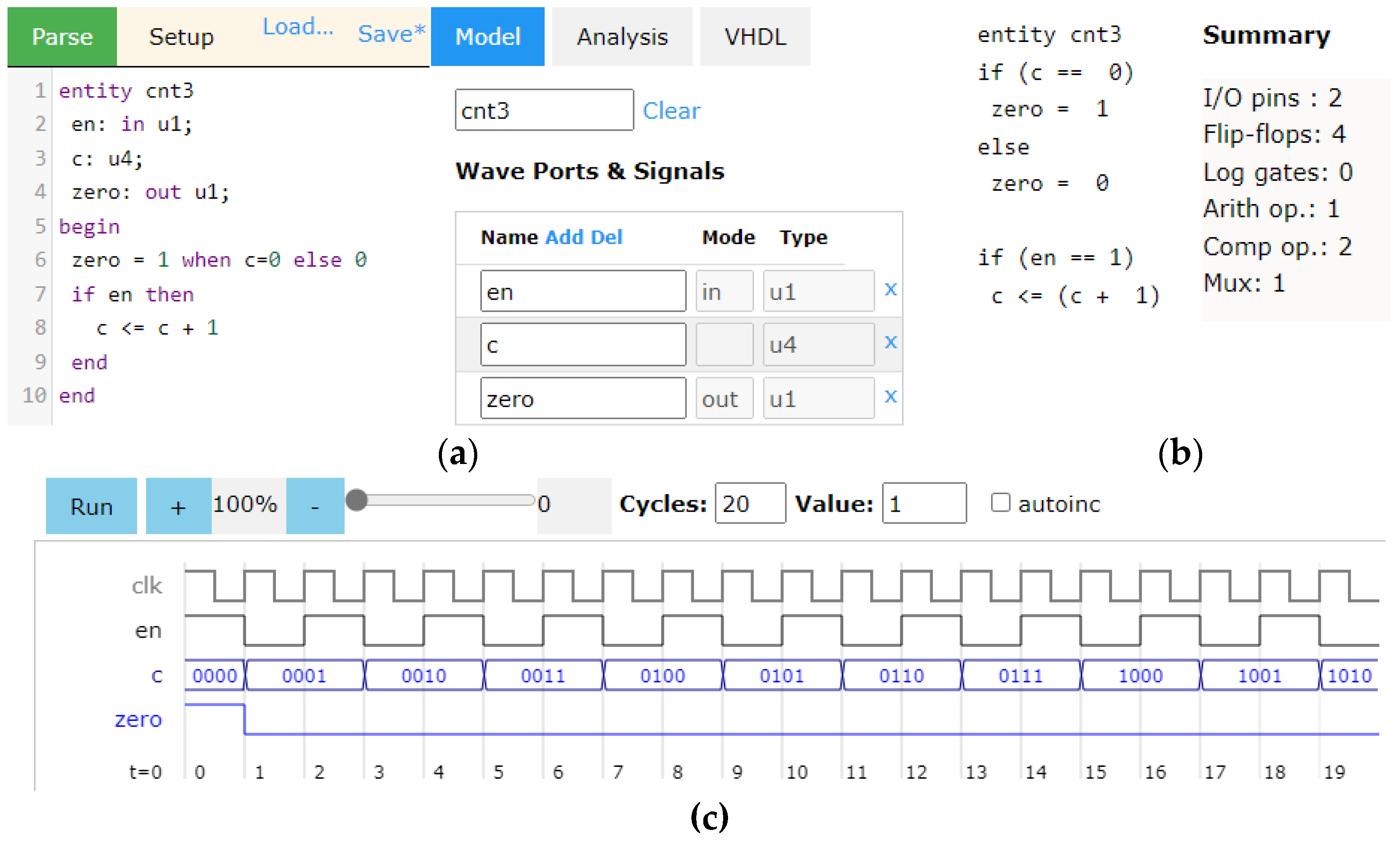Run the simulation

point(91,506)
